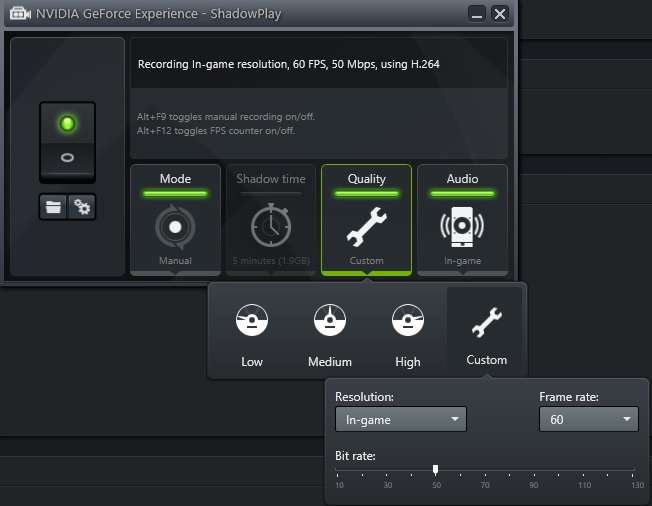This screenshot has width=652, height=506.
Task: Open the Quality tab
Action: [366, 220]
